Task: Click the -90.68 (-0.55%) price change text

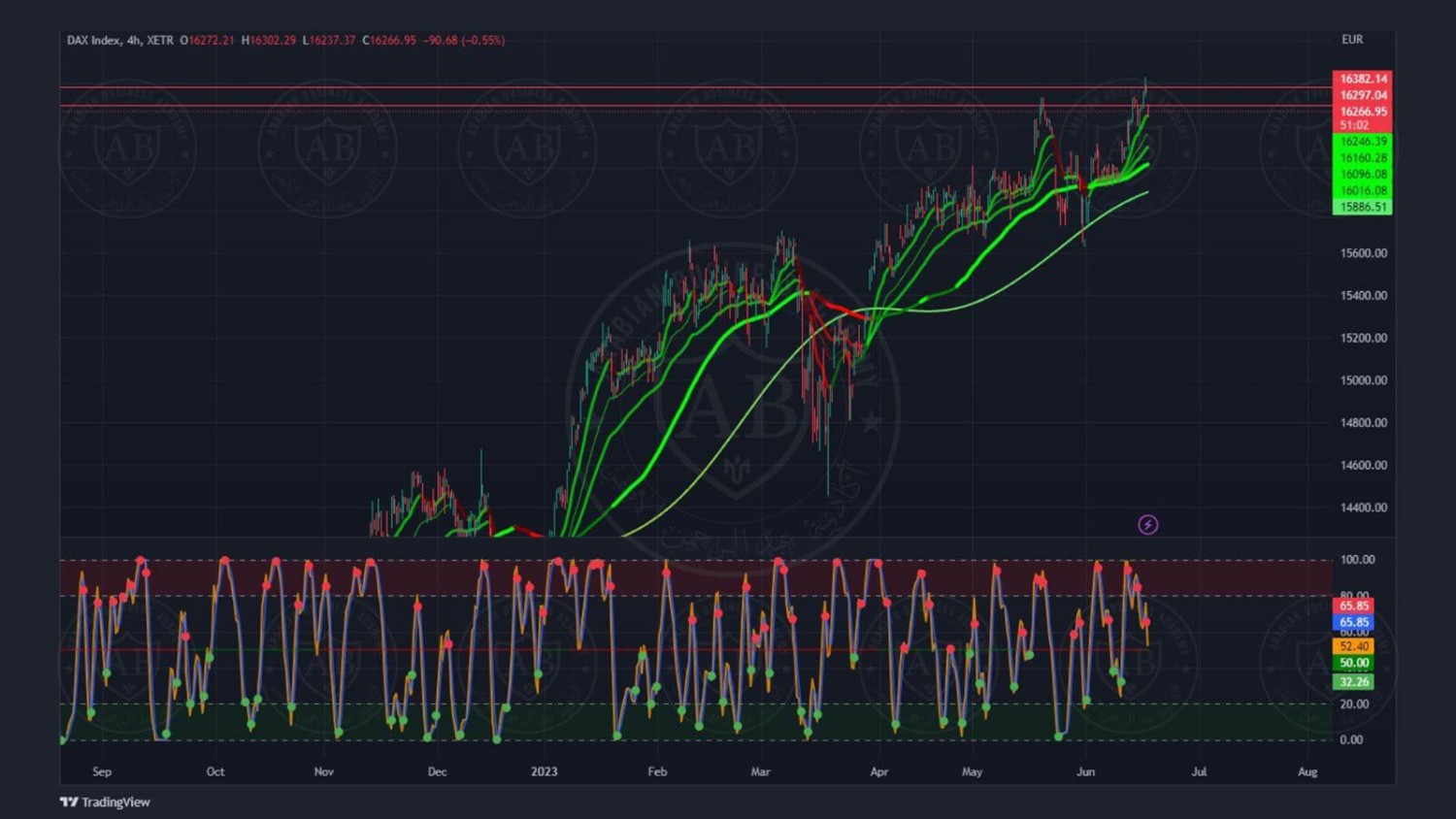Action: tap(464, 41)
